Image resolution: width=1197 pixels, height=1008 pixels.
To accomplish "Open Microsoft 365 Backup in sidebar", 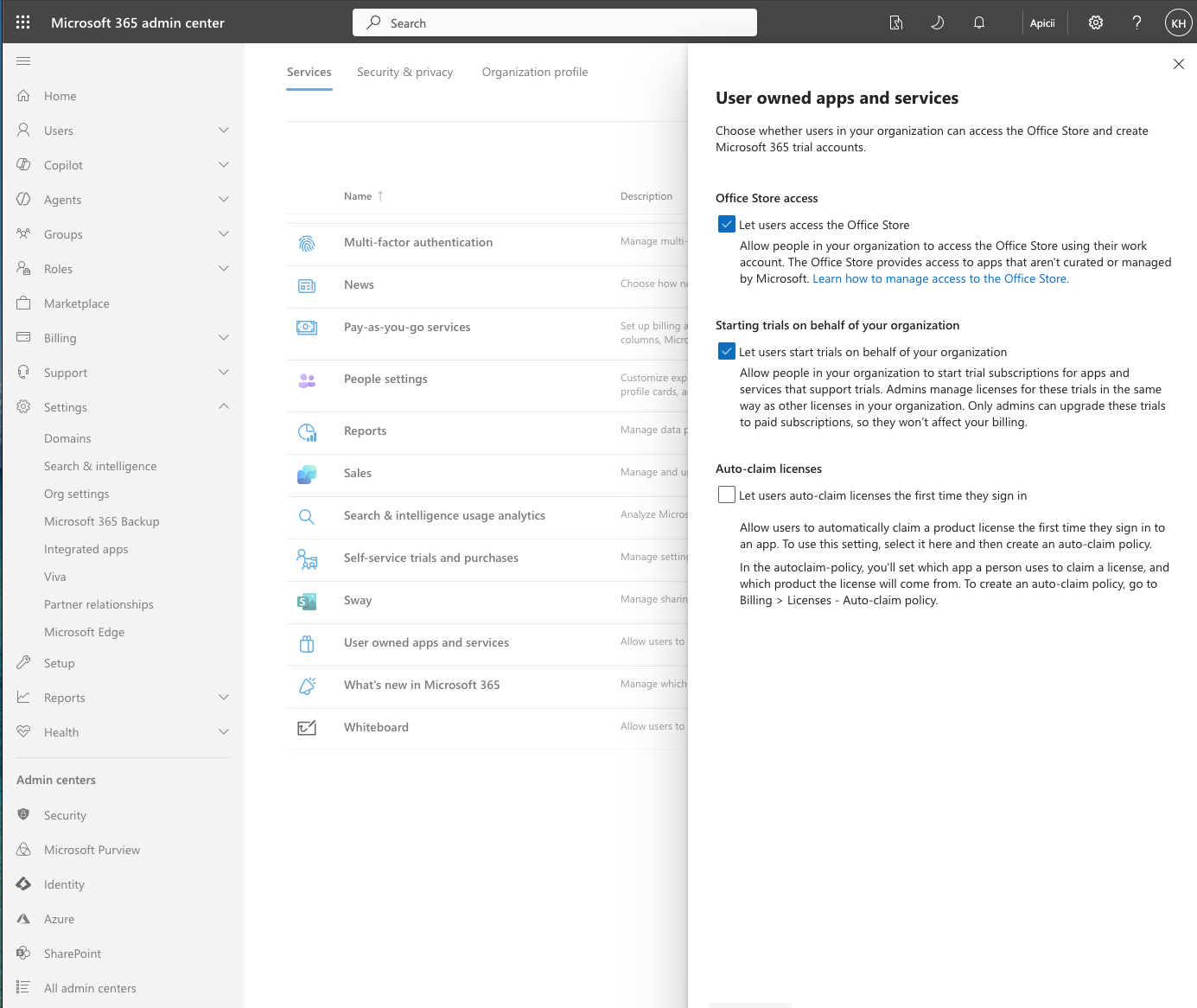I will [x=102, y=521].
